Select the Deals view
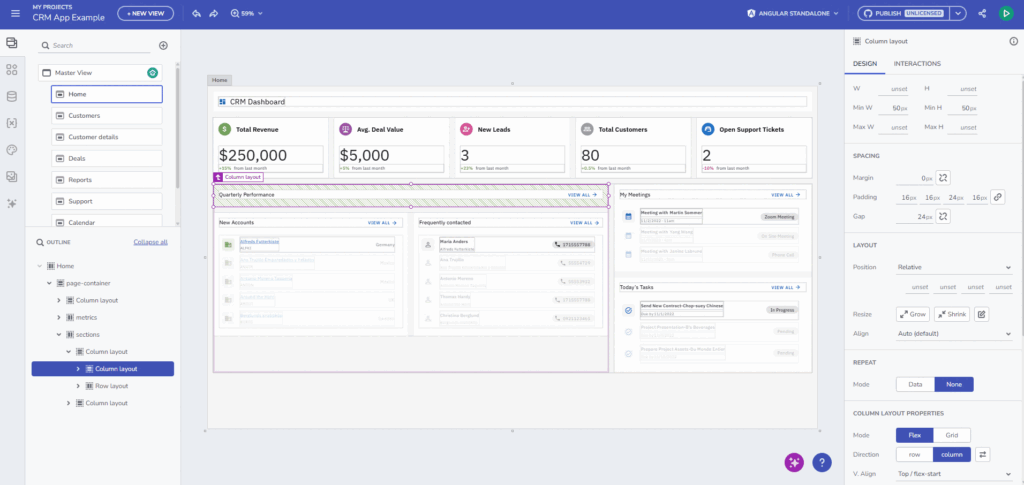1024x485 pixels. [106, 159]
